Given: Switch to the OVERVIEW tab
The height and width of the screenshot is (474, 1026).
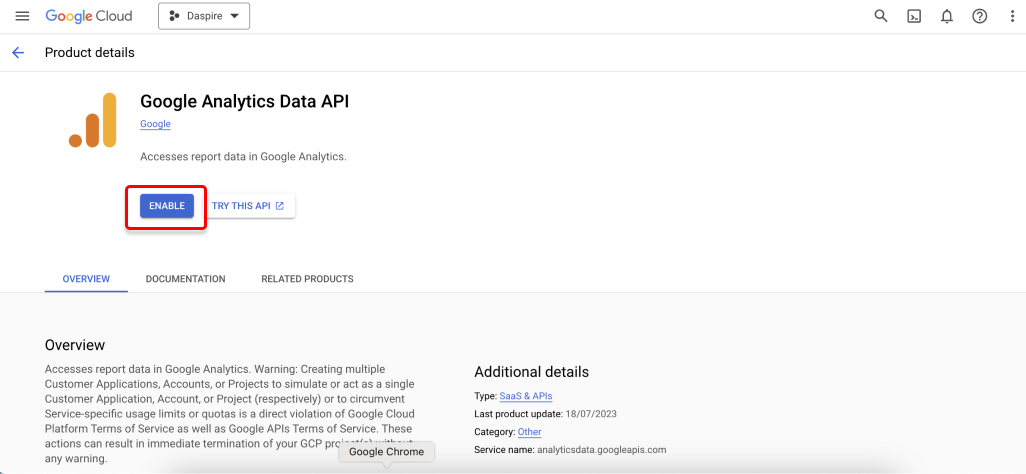Looking at the screenshot, I should 86,279.
